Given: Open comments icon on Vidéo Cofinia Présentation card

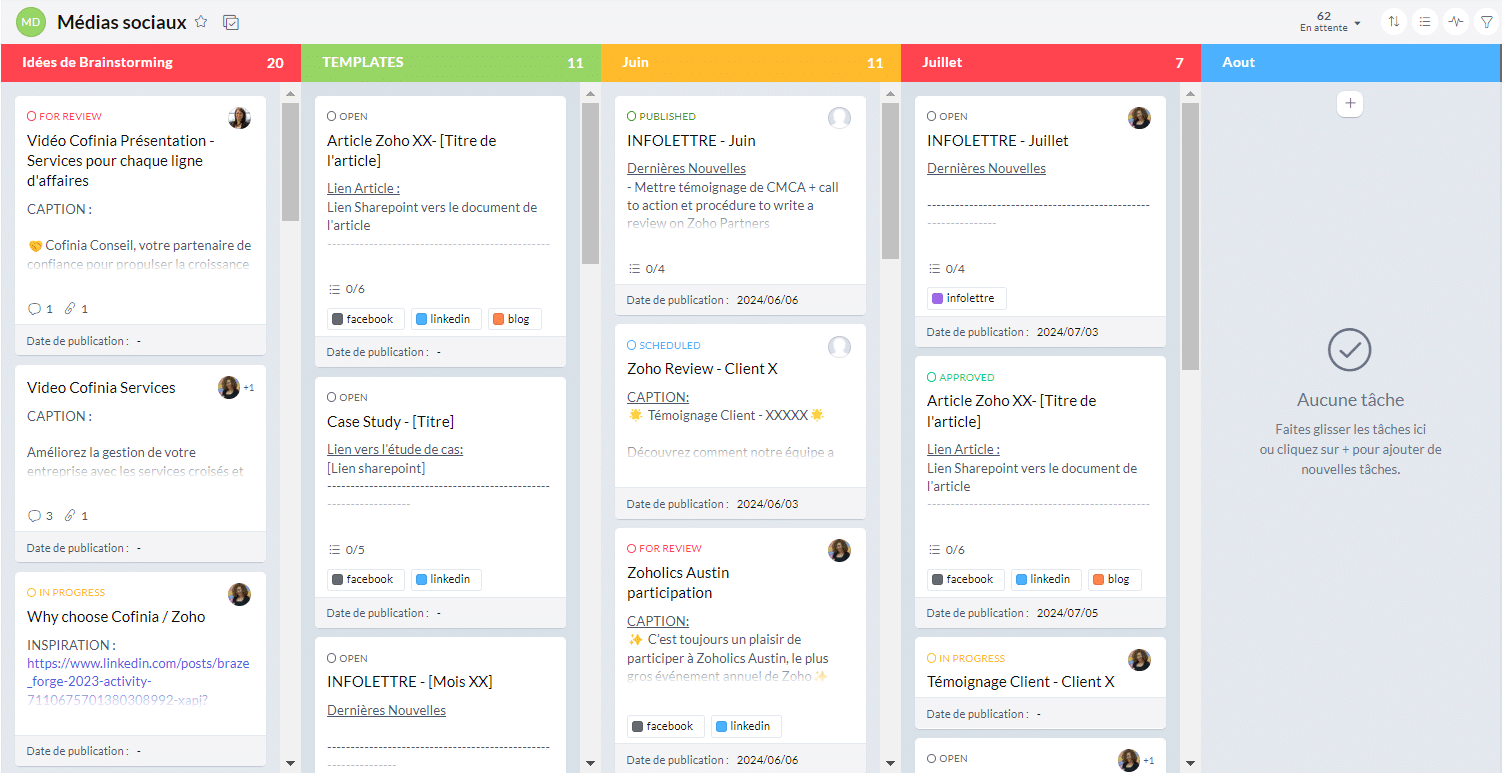Looking at the screenshot, I should coord(35,309).
